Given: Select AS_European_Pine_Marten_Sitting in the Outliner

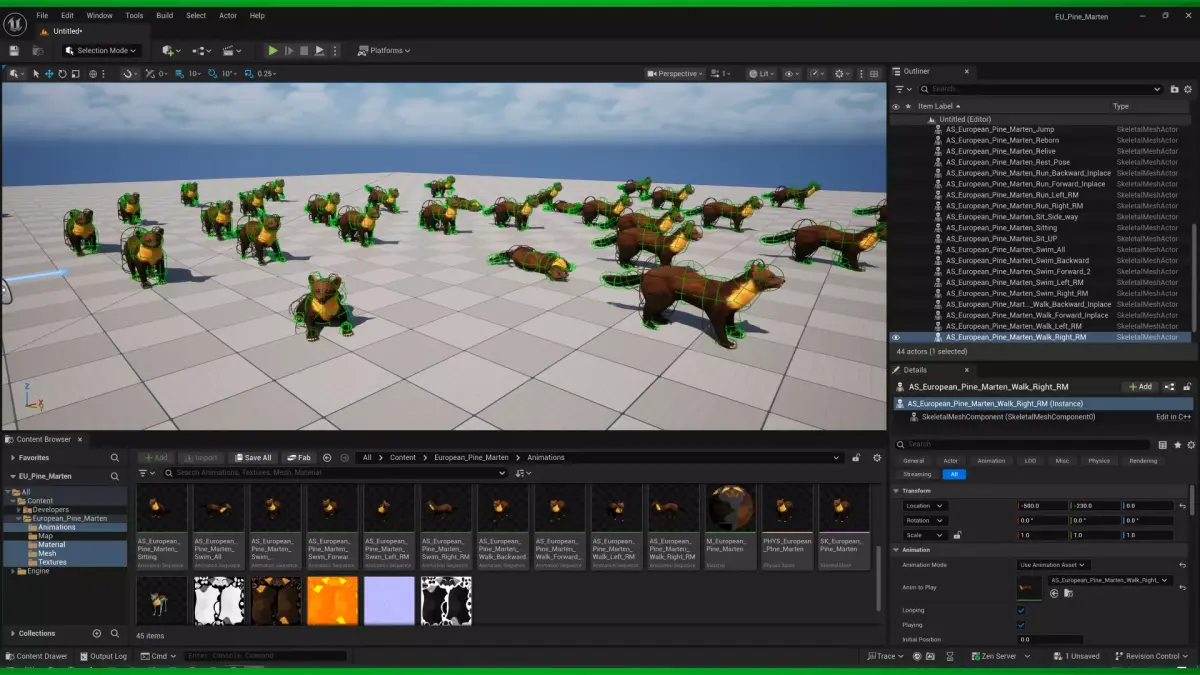Looking at the screenshot, I should pyautogui.click(x=1001, y=228).
